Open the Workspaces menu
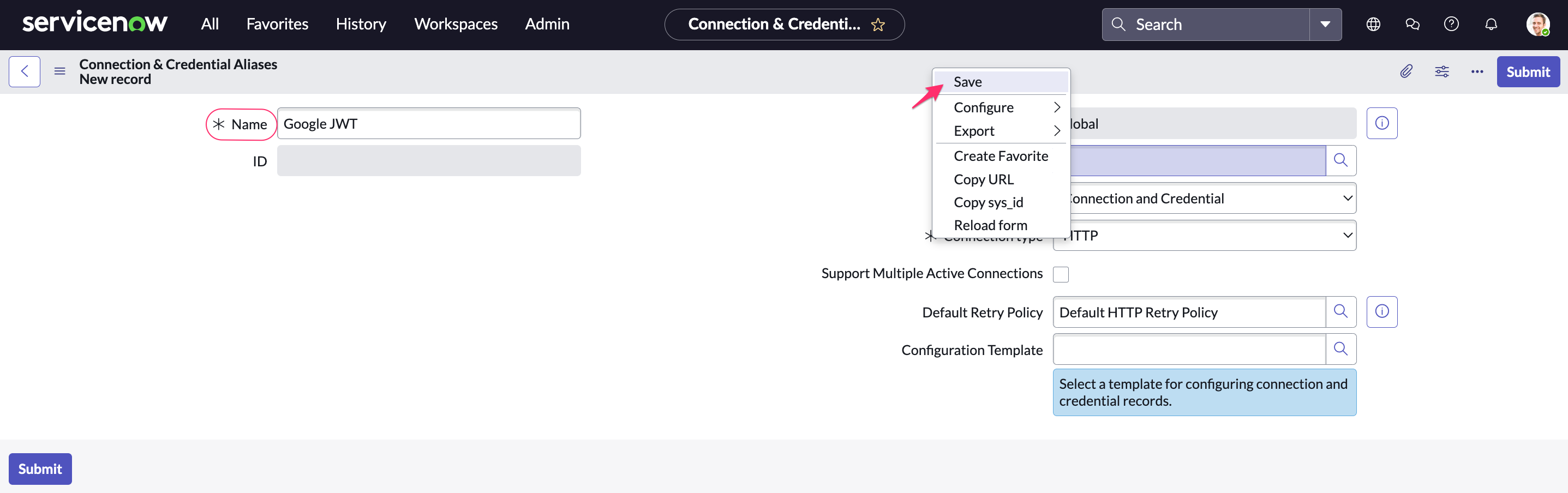Viewport: 1568px width, 493px height. (x=456, y=24)
